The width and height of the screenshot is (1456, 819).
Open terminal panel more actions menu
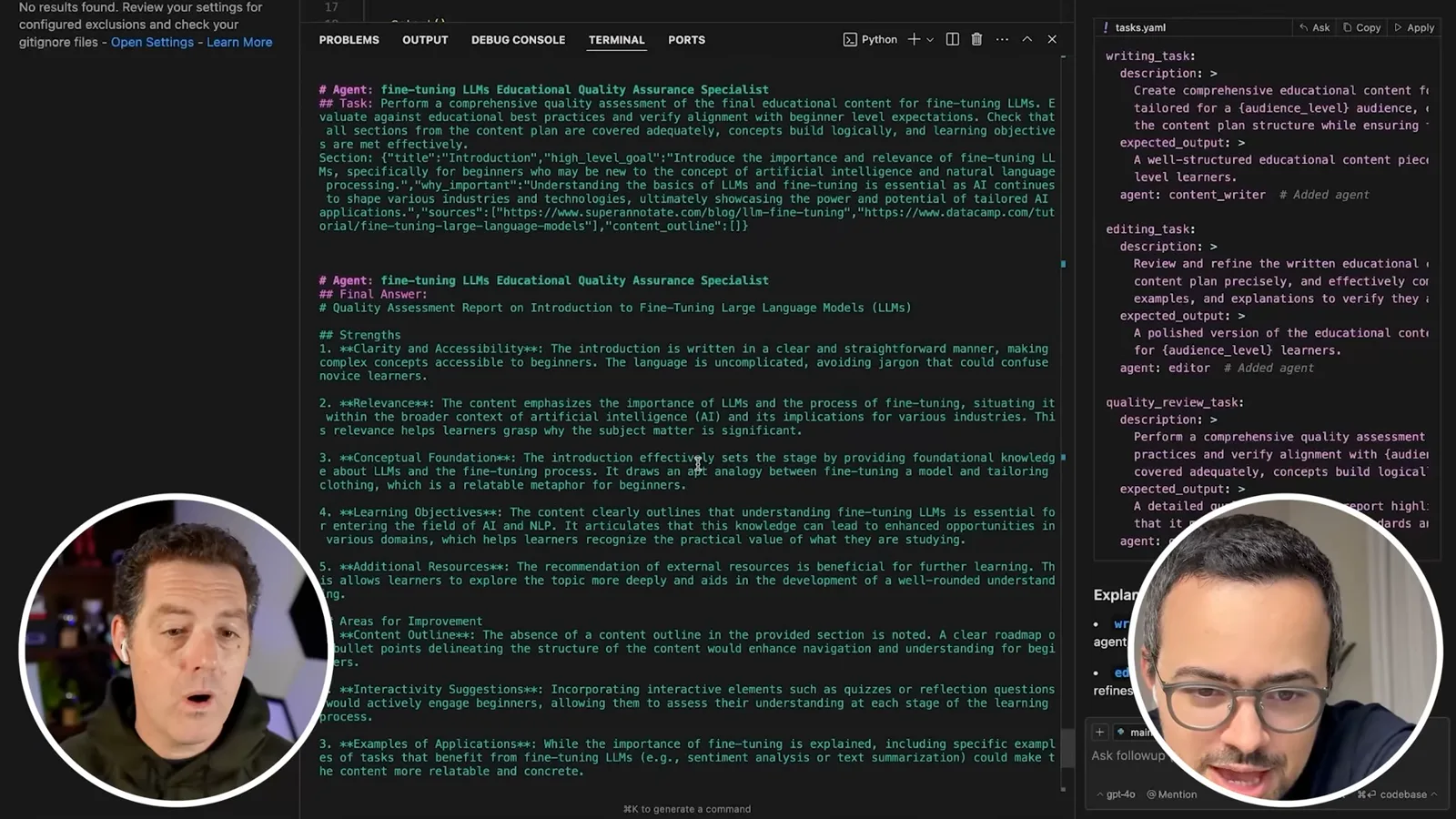click(1002, 39)
